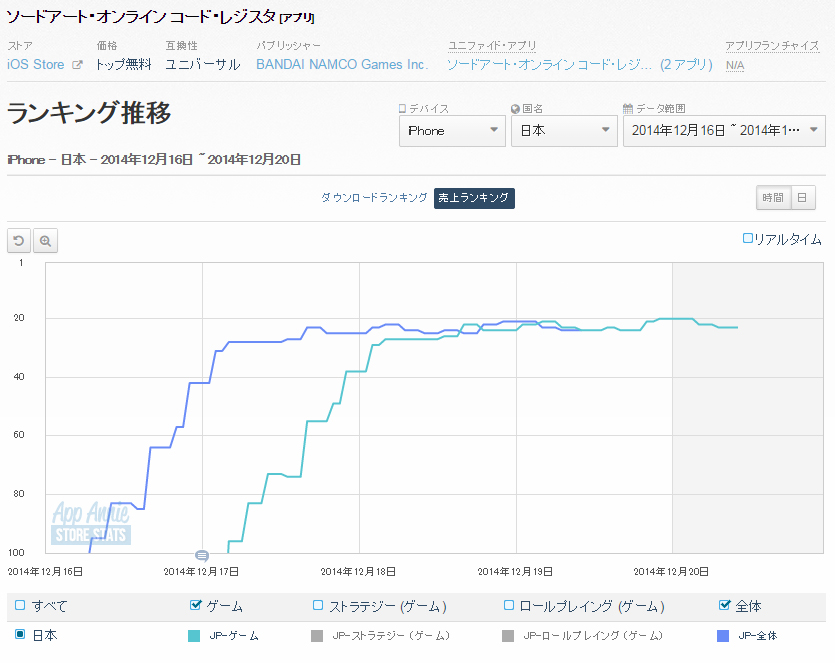Image resolution: width=835 pixels, height=663 pixels.
Task: Click the トップ無料 price value
Action: pos(124,64)
